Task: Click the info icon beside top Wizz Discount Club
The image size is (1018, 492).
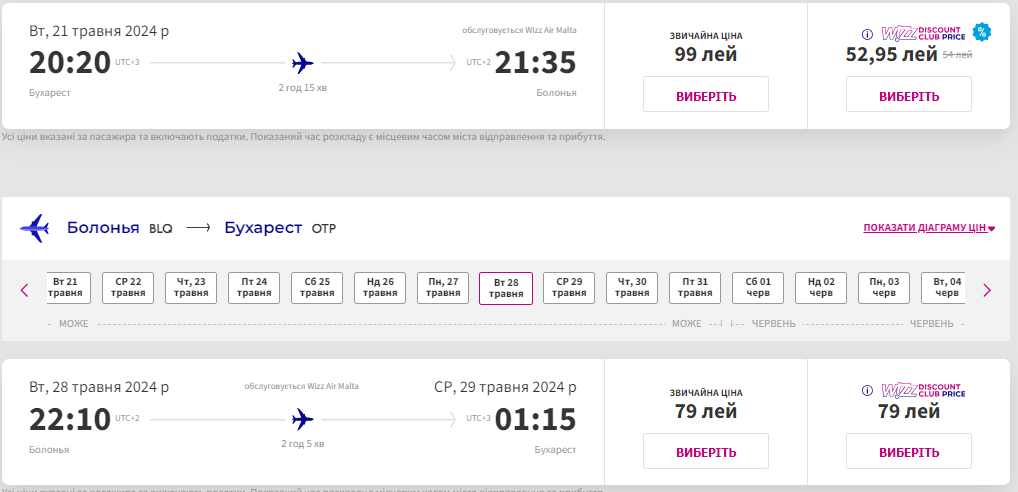Action: [867, 32]
